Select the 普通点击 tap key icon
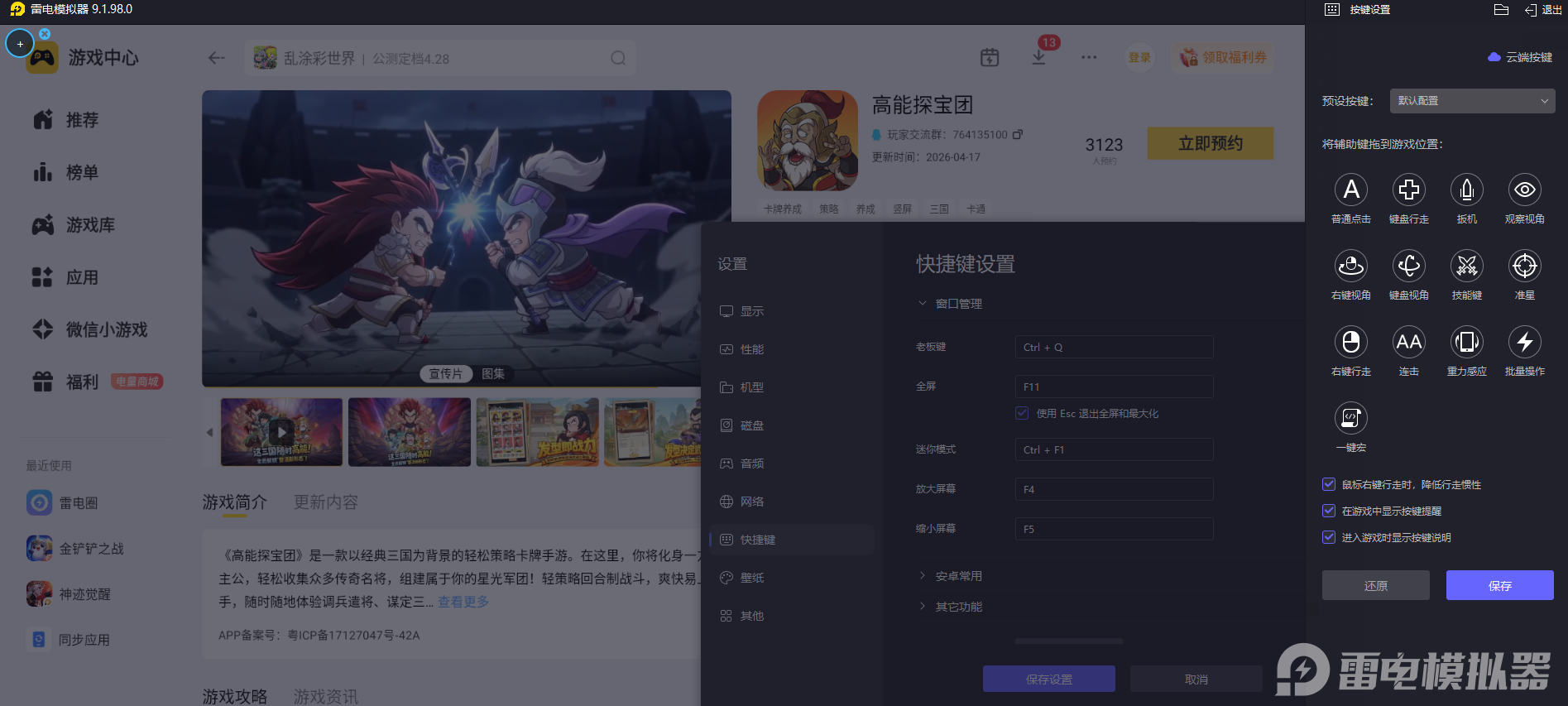Viewport: 1568px width, 706px height. click(1351, 190)
